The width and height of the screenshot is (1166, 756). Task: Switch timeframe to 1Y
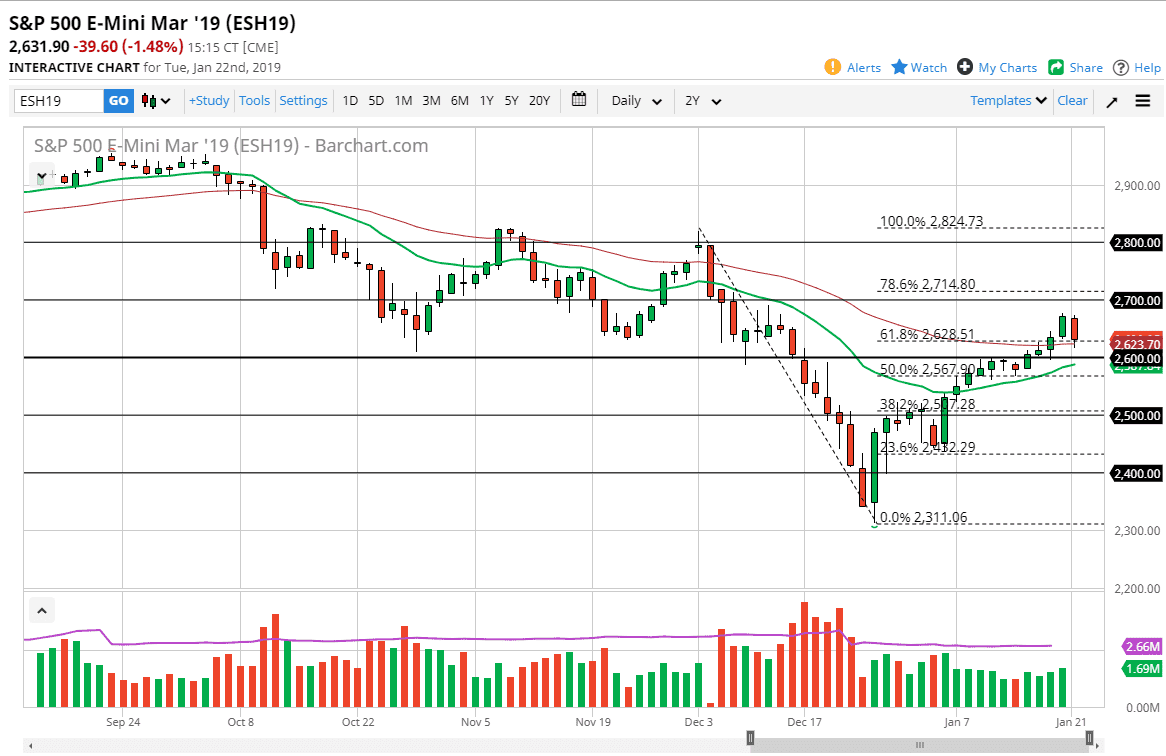(x=486, y=100)
